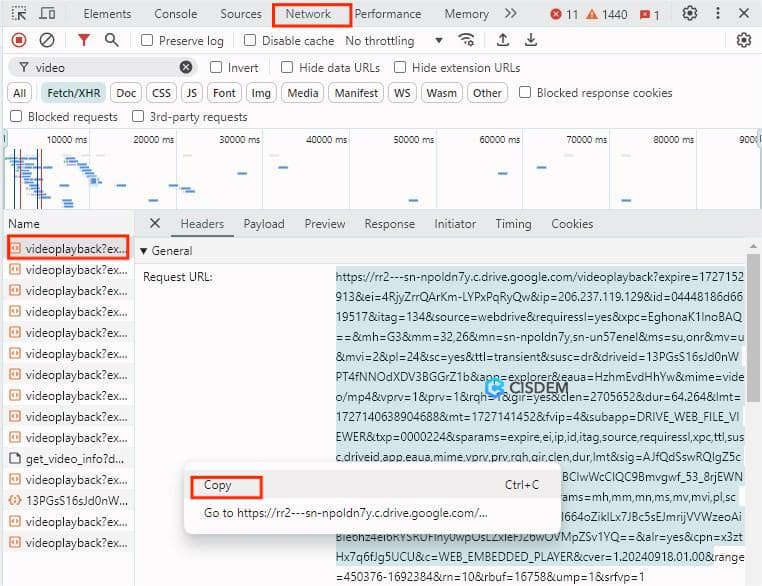Open the Response tab
Viewport: 762px width, 586px height.
(389, 224)
